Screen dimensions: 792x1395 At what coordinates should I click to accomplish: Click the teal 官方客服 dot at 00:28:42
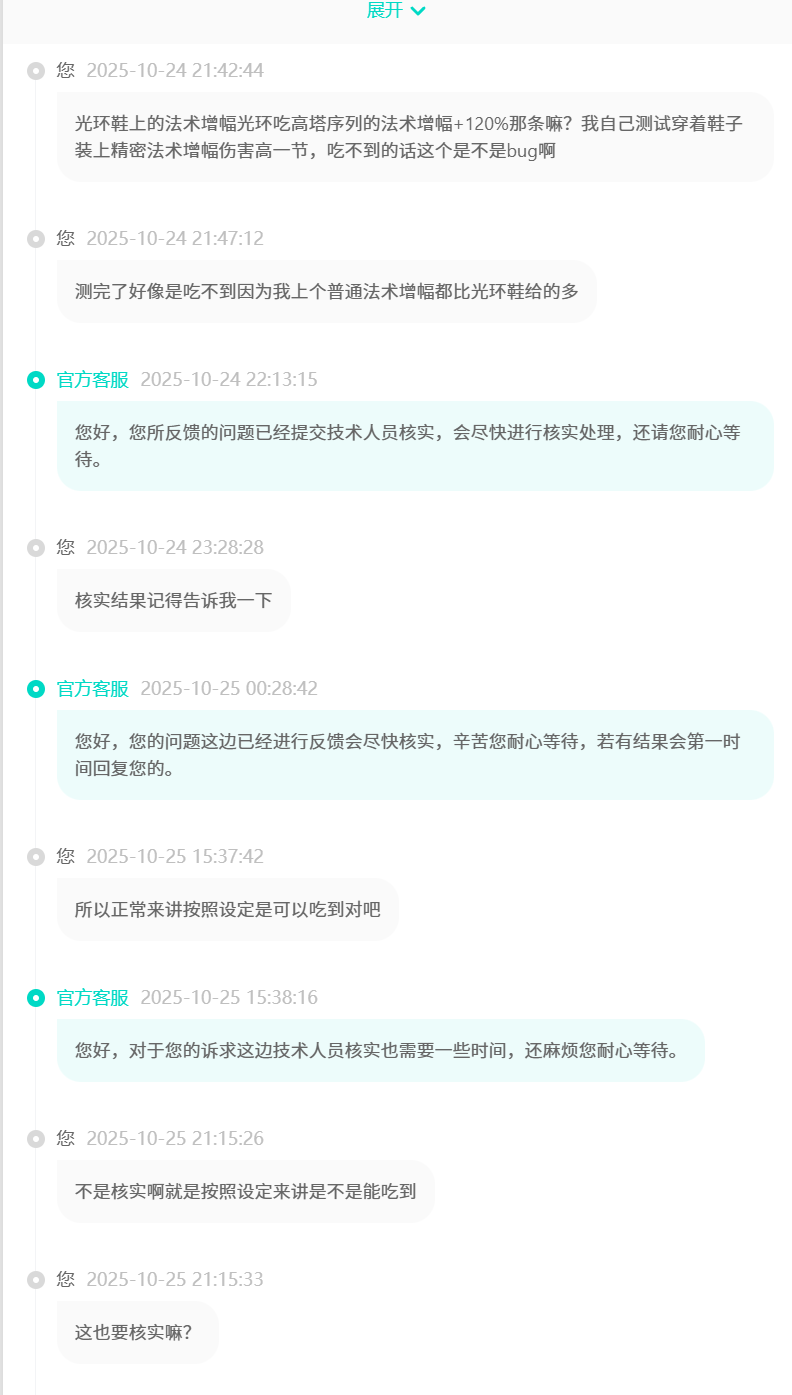pos(36,689)
